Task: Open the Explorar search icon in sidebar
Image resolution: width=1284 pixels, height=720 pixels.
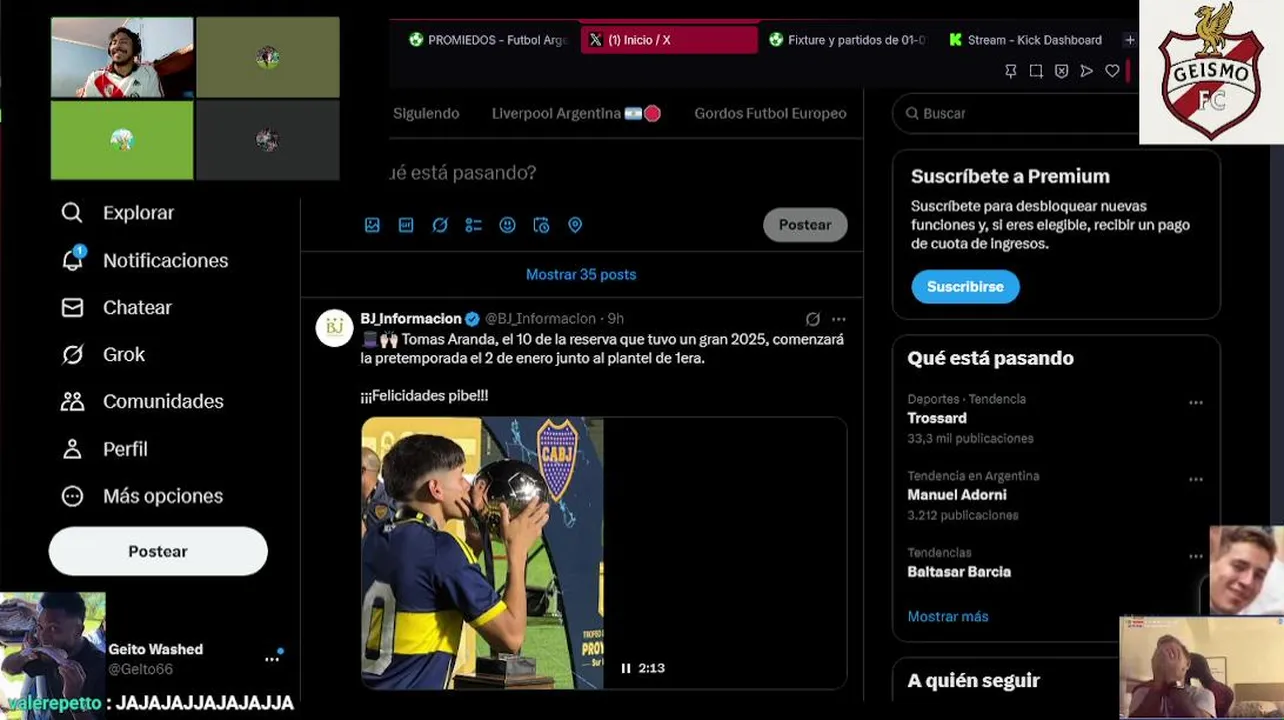Action: coord(72,213)
